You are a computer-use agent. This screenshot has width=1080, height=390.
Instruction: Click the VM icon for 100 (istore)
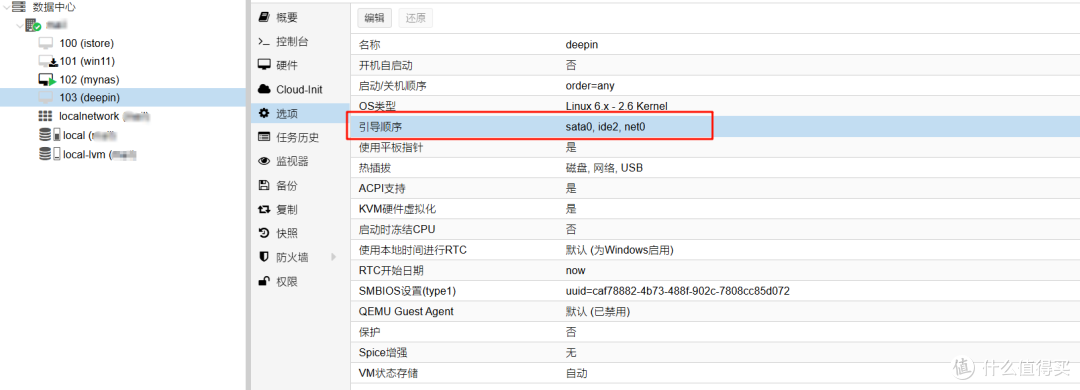click(46, 43)
